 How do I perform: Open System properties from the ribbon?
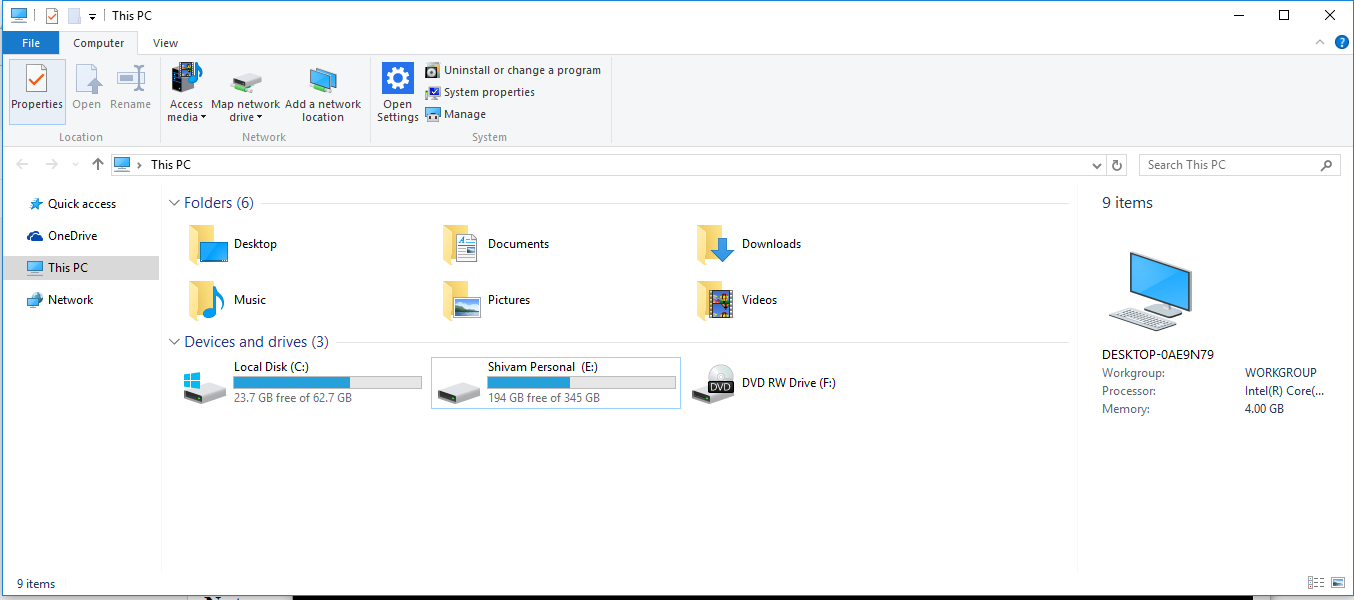pyautogui.click(x=487, y=92)
